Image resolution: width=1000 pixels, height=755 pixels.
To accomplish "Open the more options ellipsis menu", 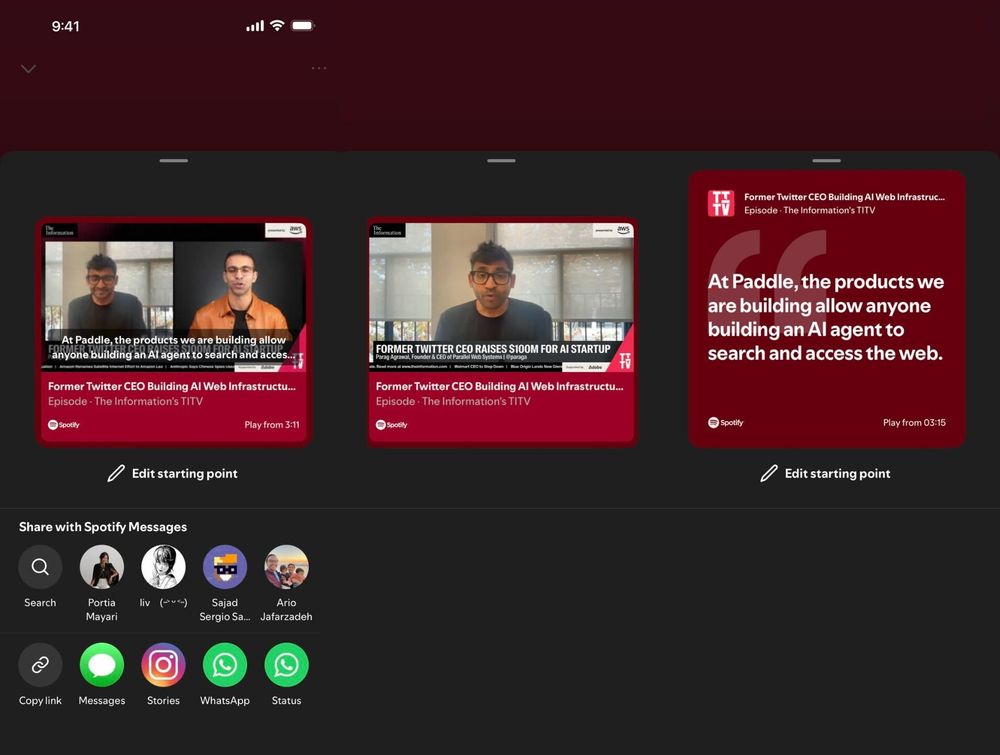I will click(x=319, y=68).
